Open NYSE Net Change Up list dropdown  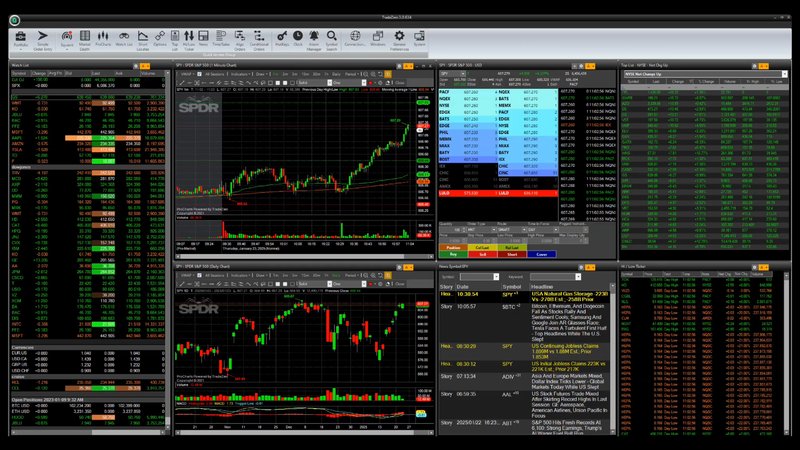[784, 74]
